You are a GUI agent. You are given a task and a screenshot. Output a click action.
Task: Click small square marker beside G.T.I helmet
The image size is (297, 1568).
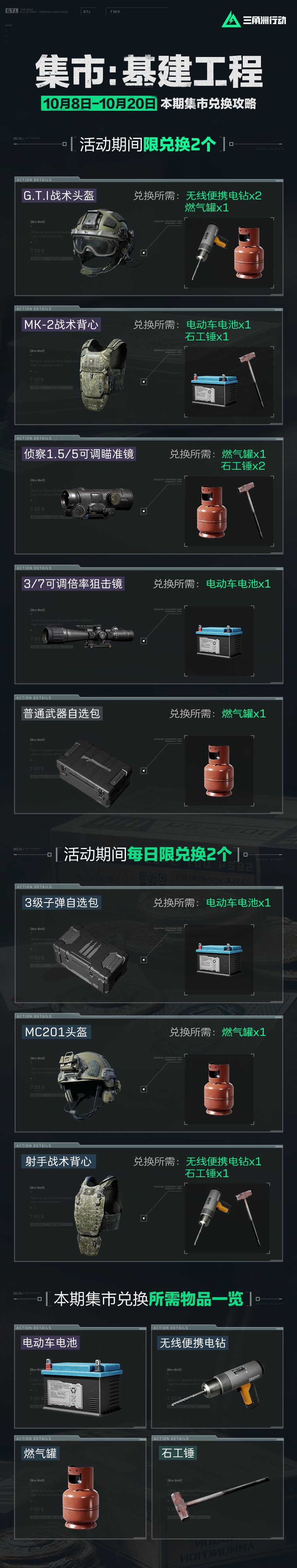point(144,252)
